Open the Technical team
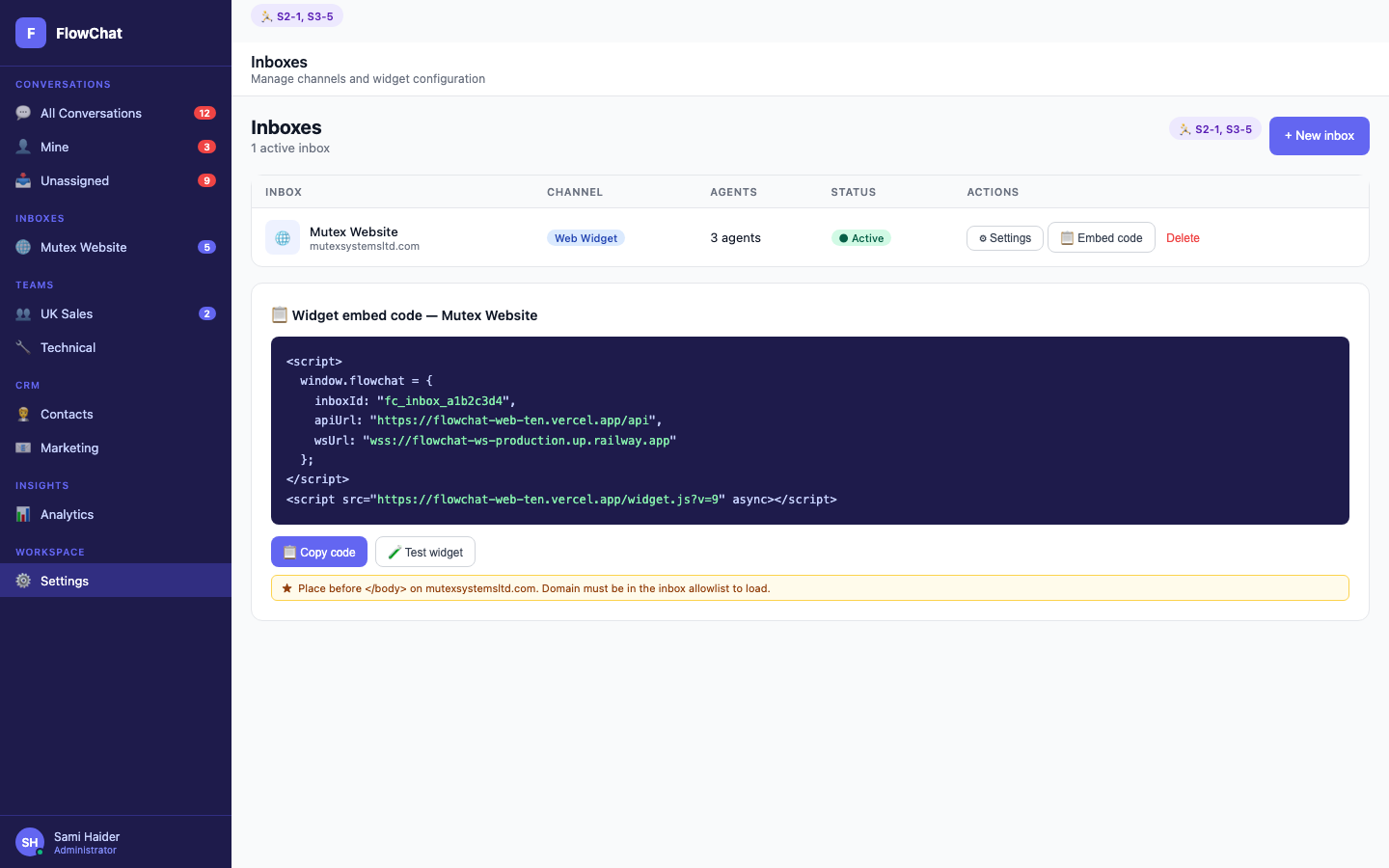Viewport: 1389px width, 868px height. 116,347
